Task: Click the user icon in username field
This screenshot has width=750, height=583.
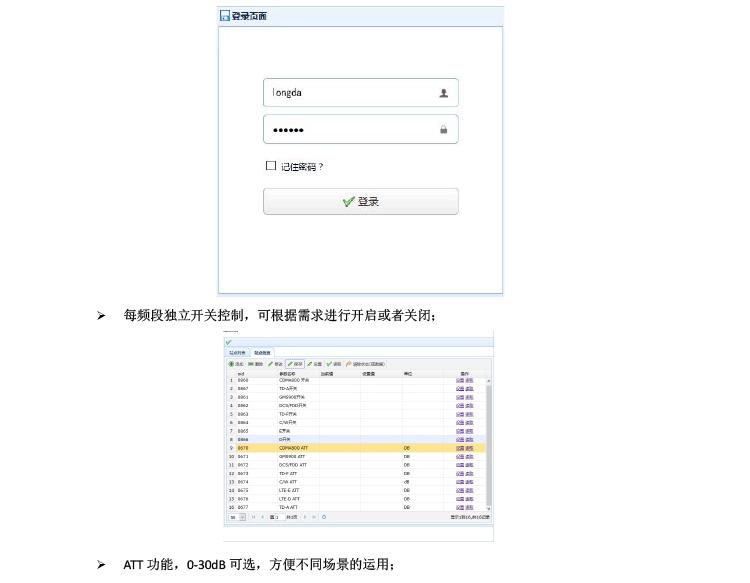Action: pos(444,93)
